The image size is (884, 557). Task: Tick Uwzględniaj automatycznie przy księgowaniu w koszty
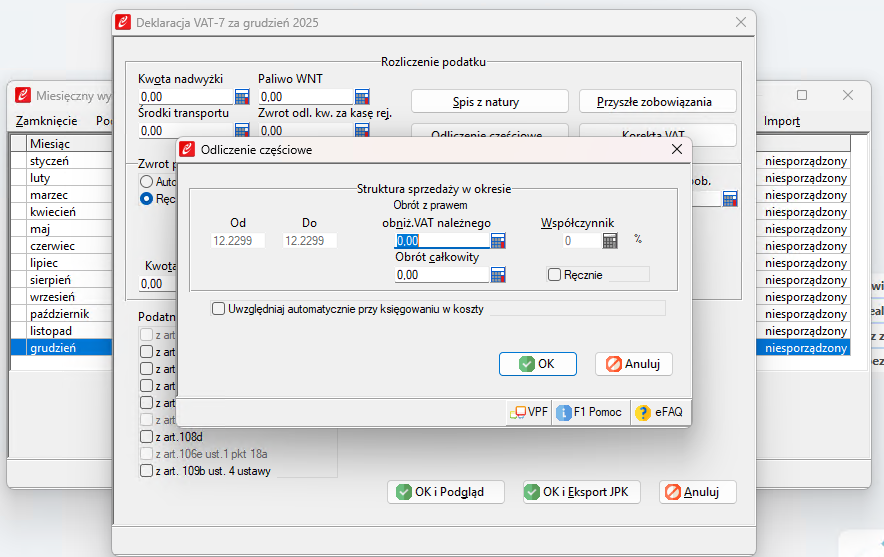click(219, 309)
